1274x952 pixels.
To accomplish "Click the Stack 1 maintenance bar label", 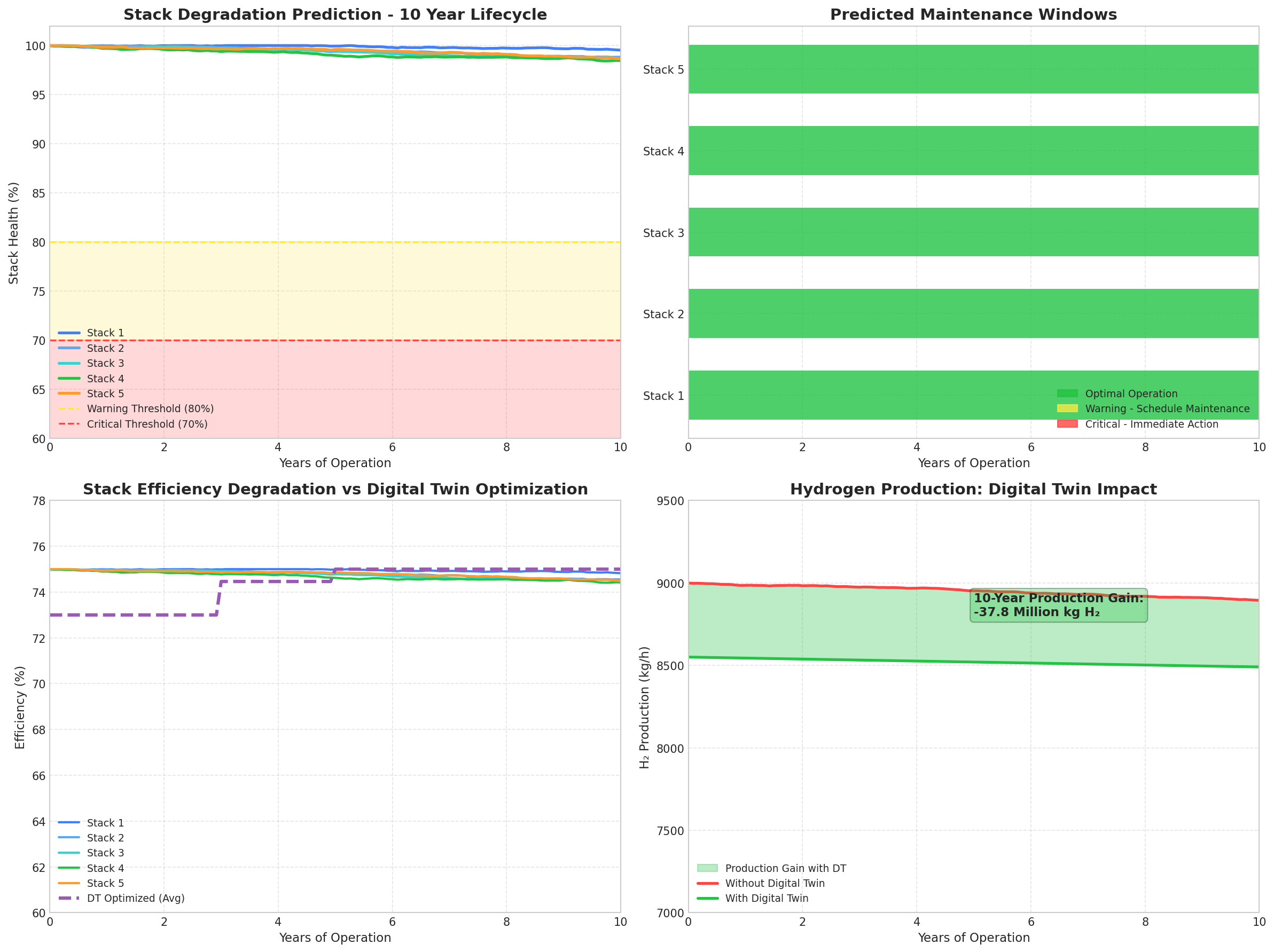I will 662,396.
